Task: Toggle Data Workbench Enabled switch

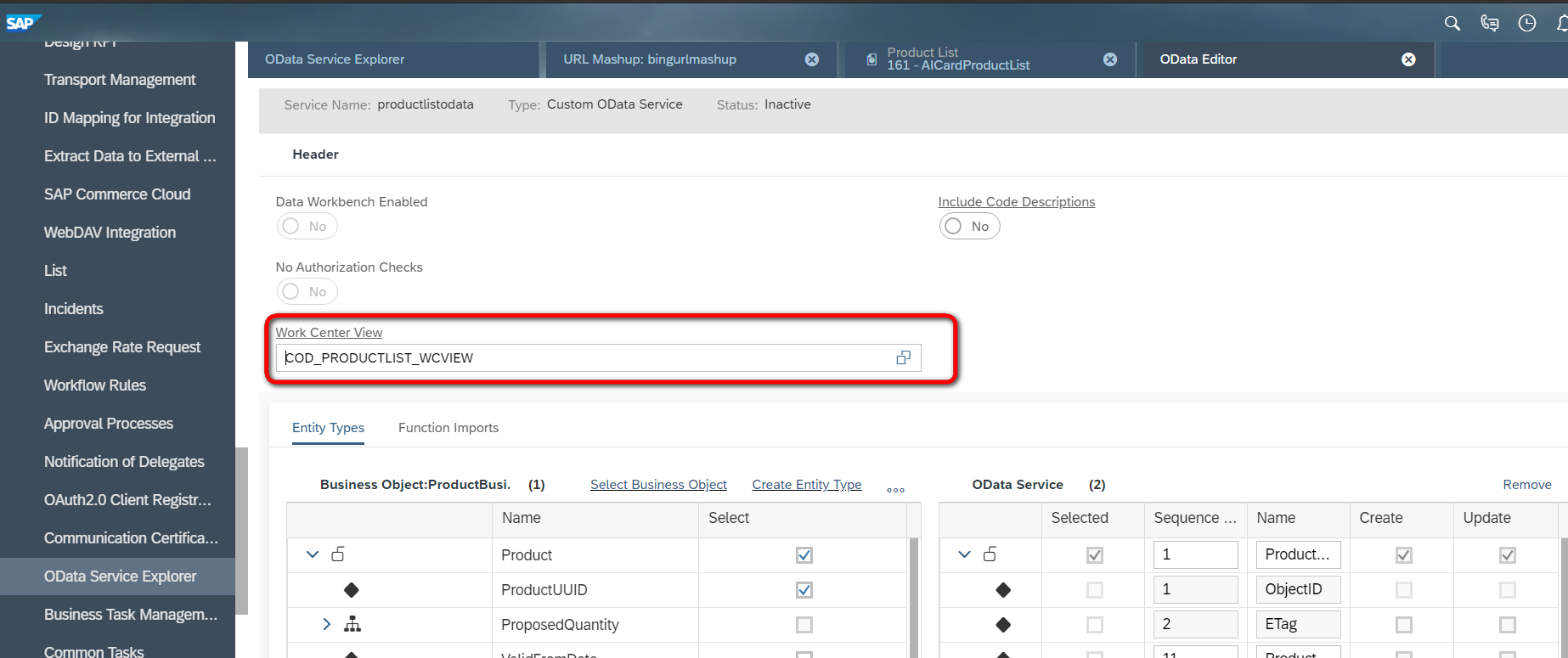Action: tap(307, 226)
